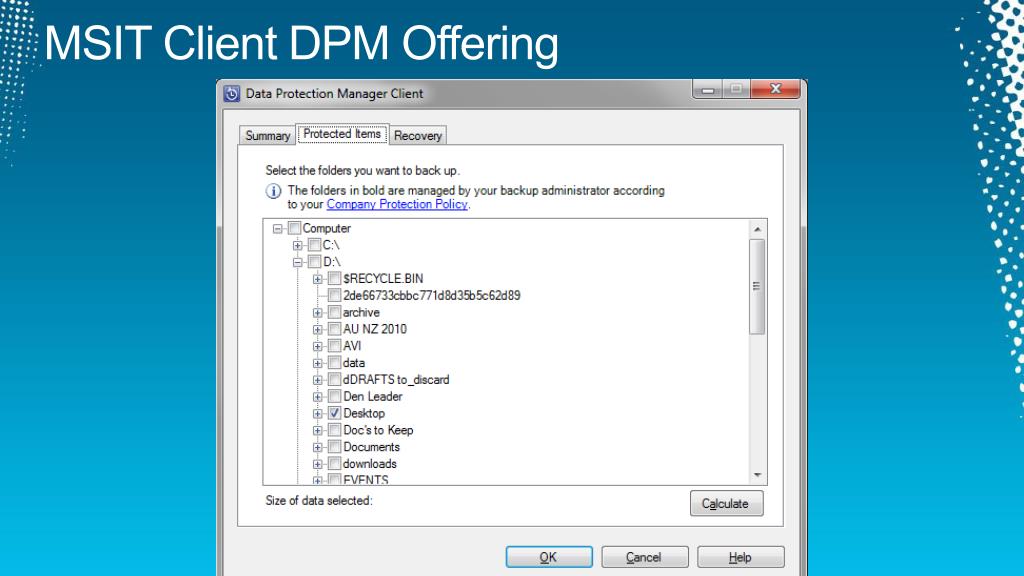Click the Data Protection Manager title icon
The image size is (1024, 576).
click(232, 93)
